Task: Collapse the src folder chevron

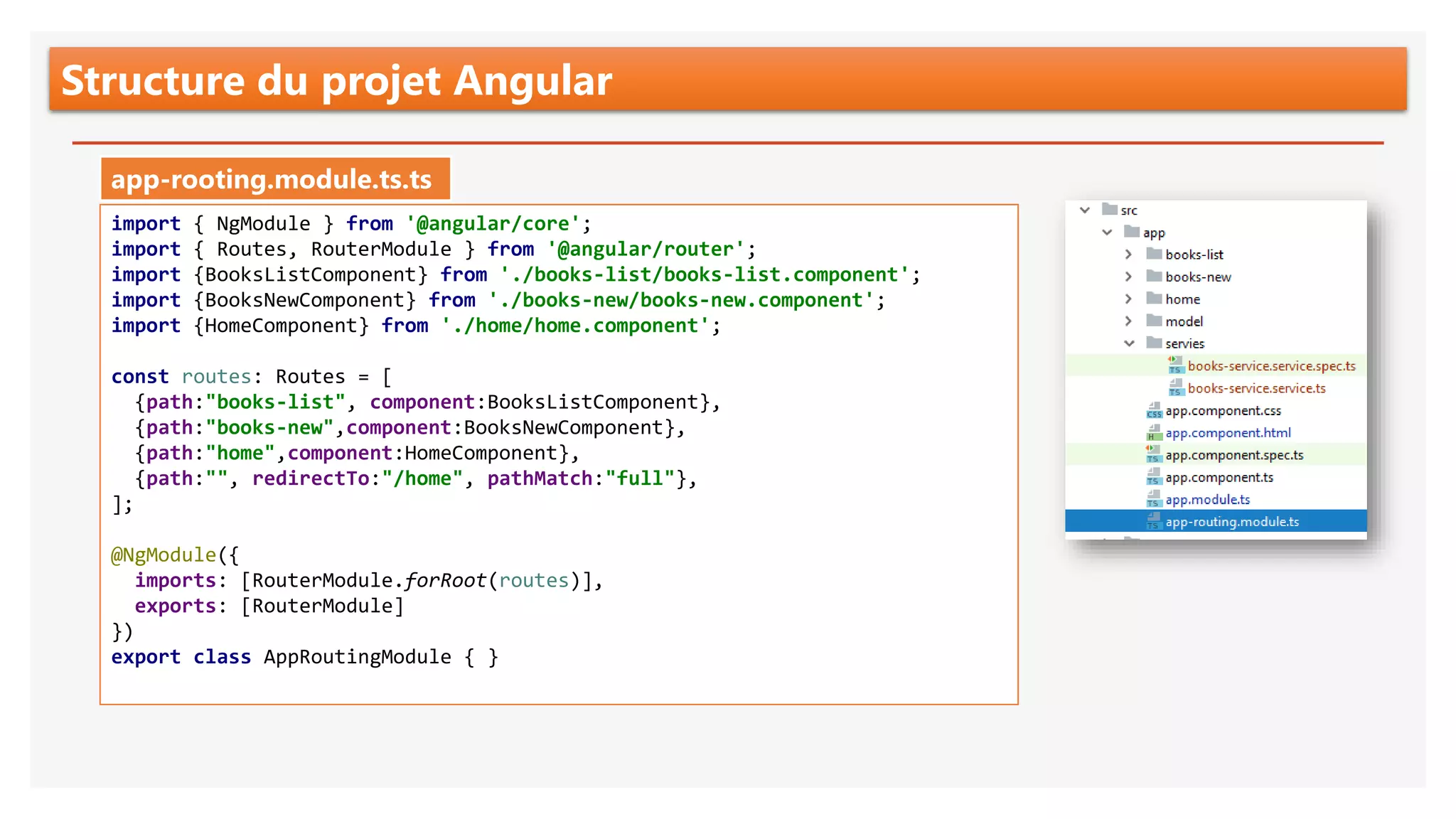Action: pyautogui.click(x=1085, y=210)
